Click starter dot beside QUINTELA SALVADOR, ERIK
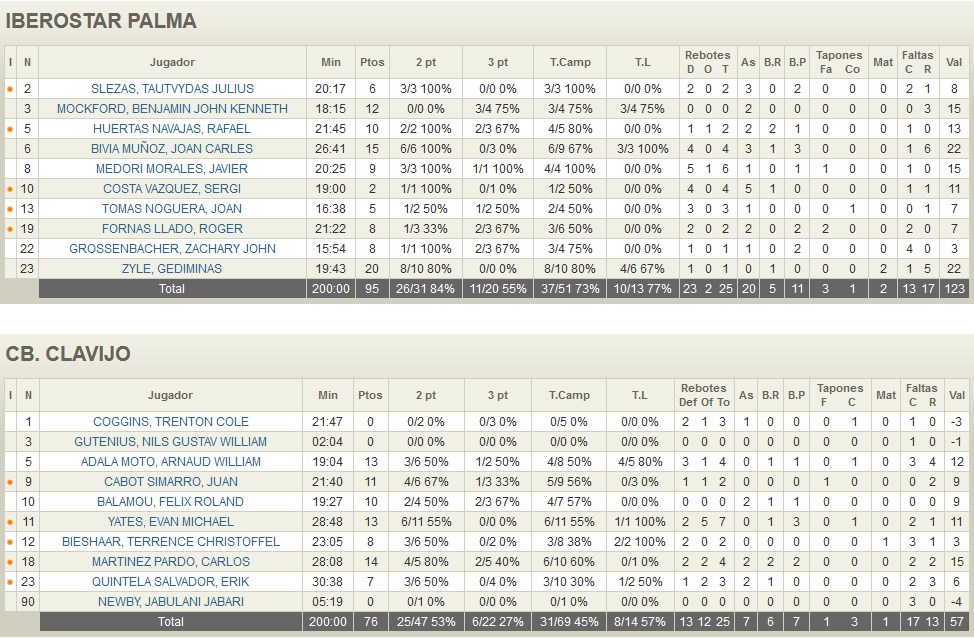This screenshot has width=974, height=638. pos(10,582)
